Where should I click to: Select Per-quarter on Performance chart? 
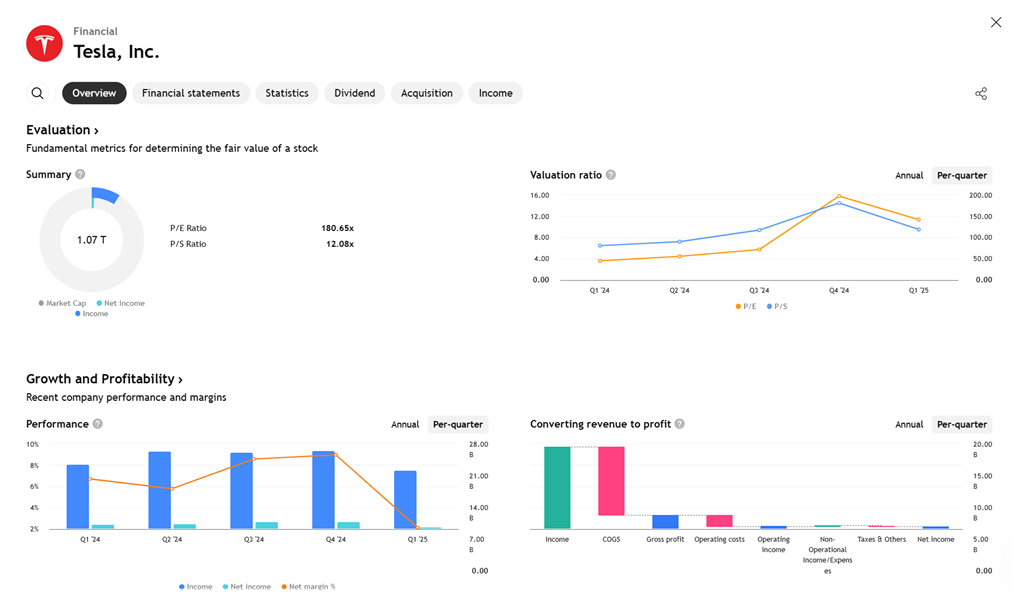click(458, 425)
